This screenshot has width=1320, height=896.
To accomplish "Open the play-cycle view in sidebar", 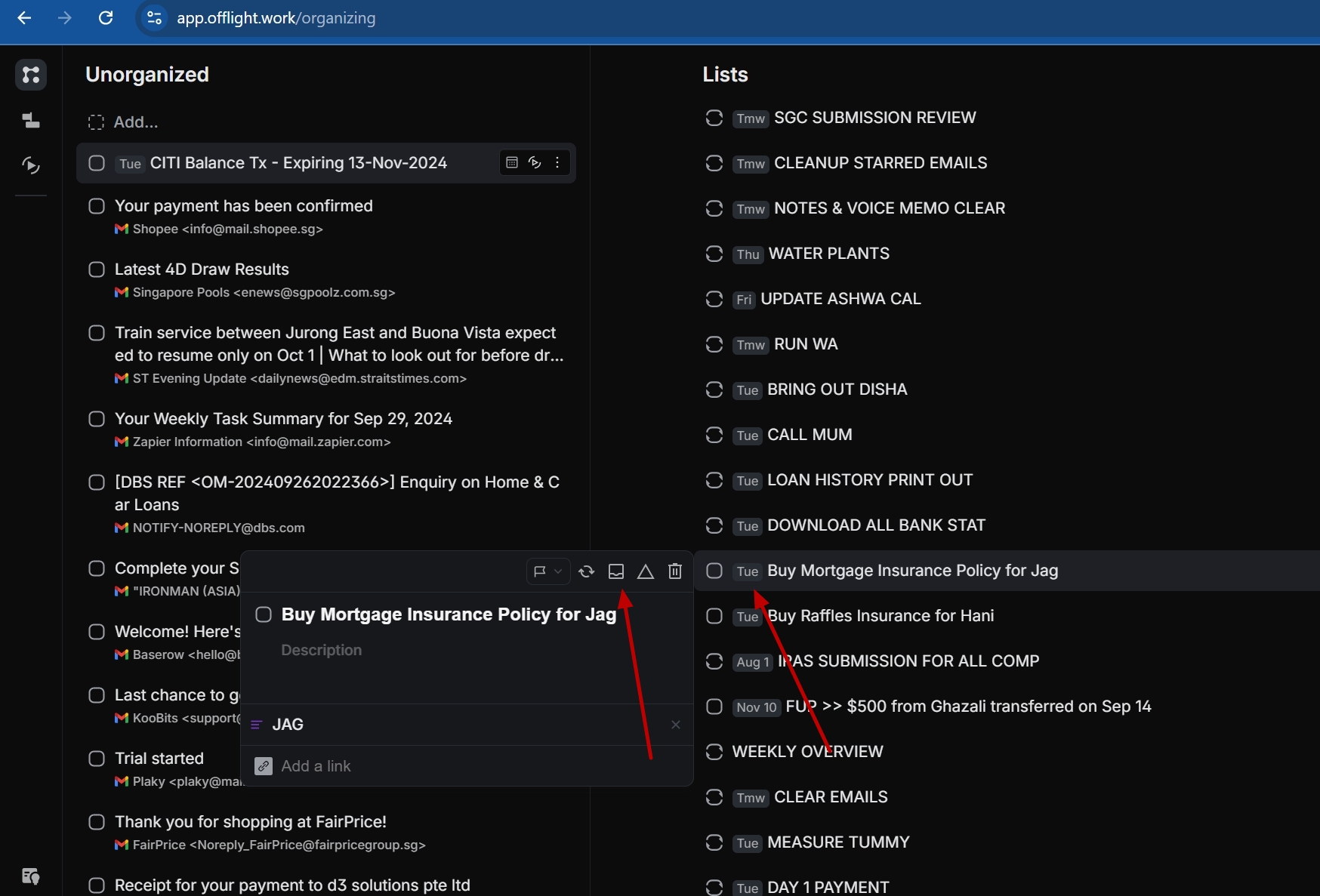I will coord(31,165).
